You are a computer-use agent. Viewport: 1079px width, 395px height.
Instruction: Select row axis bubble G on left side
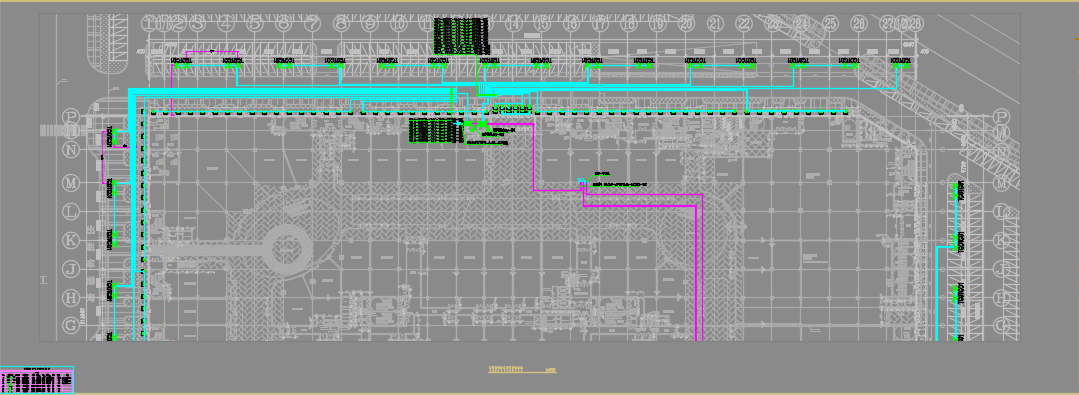pyautogui.click(x=71, y=324)
